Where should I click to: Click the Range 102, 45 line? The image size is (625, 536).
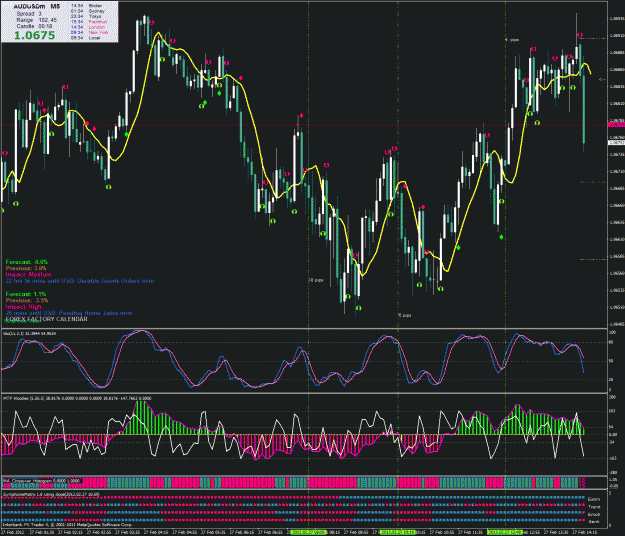(x=36, y=20)
